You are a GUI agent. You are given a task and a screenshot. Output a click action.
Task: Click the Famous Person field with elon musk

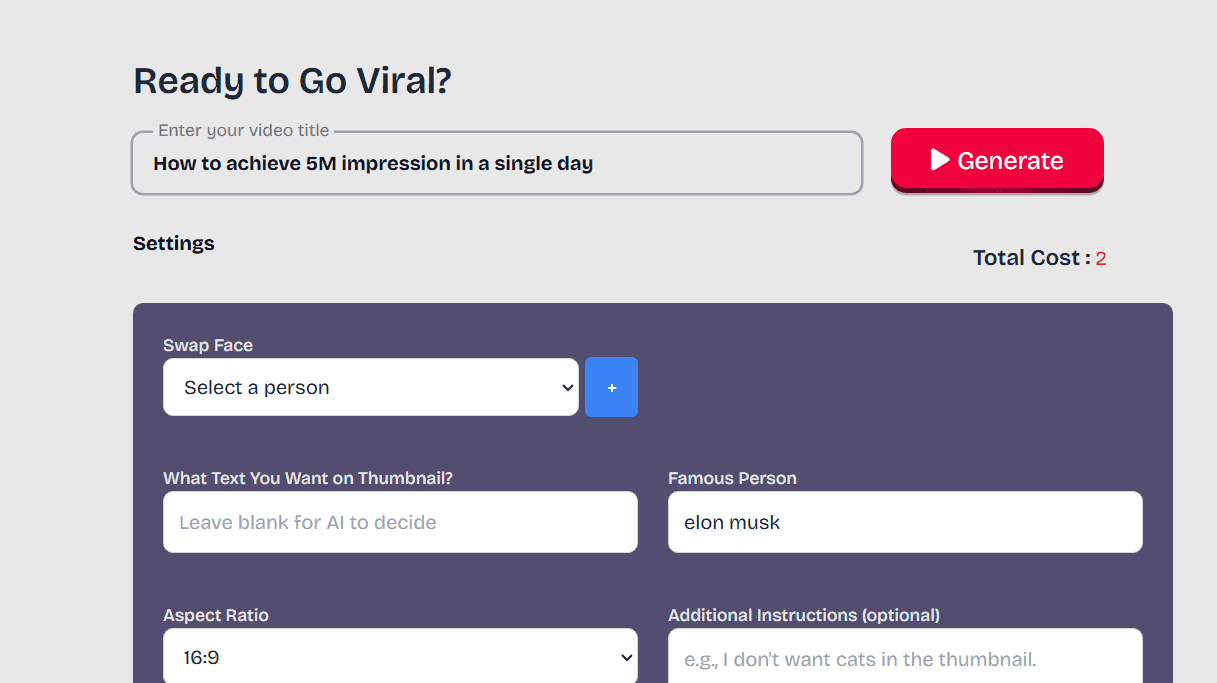pos(905,522)
